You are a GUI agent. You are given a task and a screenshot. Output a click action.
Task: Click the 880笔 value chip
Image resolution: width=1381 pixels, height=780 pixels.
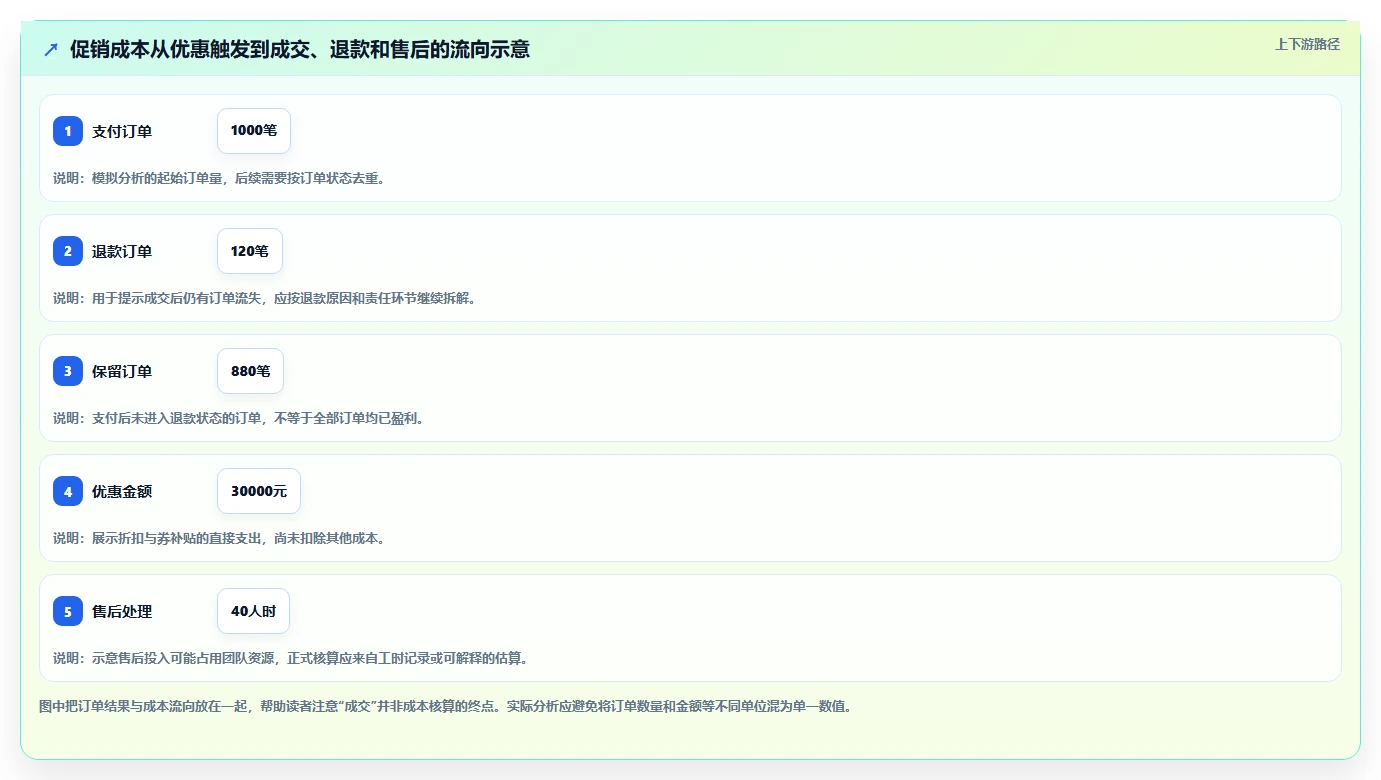tap(250, 371)
